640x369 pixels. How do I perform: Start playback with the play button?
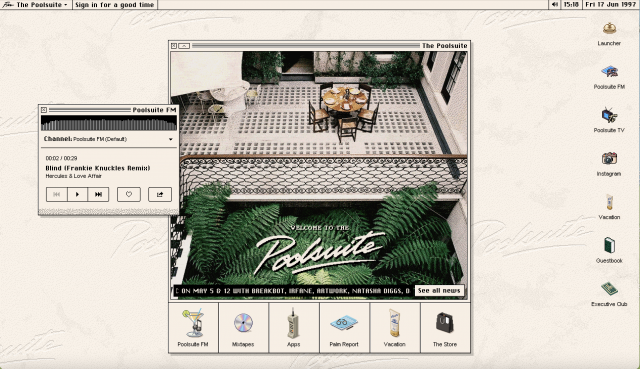pyautogui.click(x=78, y=194)
